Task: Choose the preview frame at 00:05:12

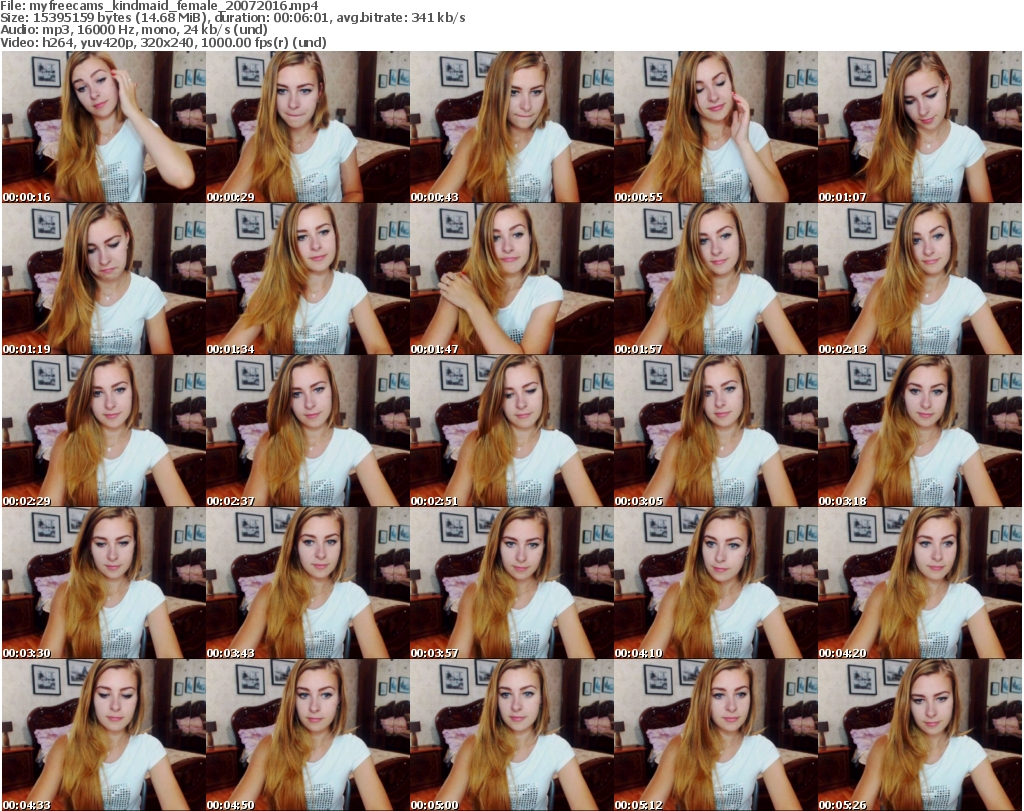Action: [716, 735]
